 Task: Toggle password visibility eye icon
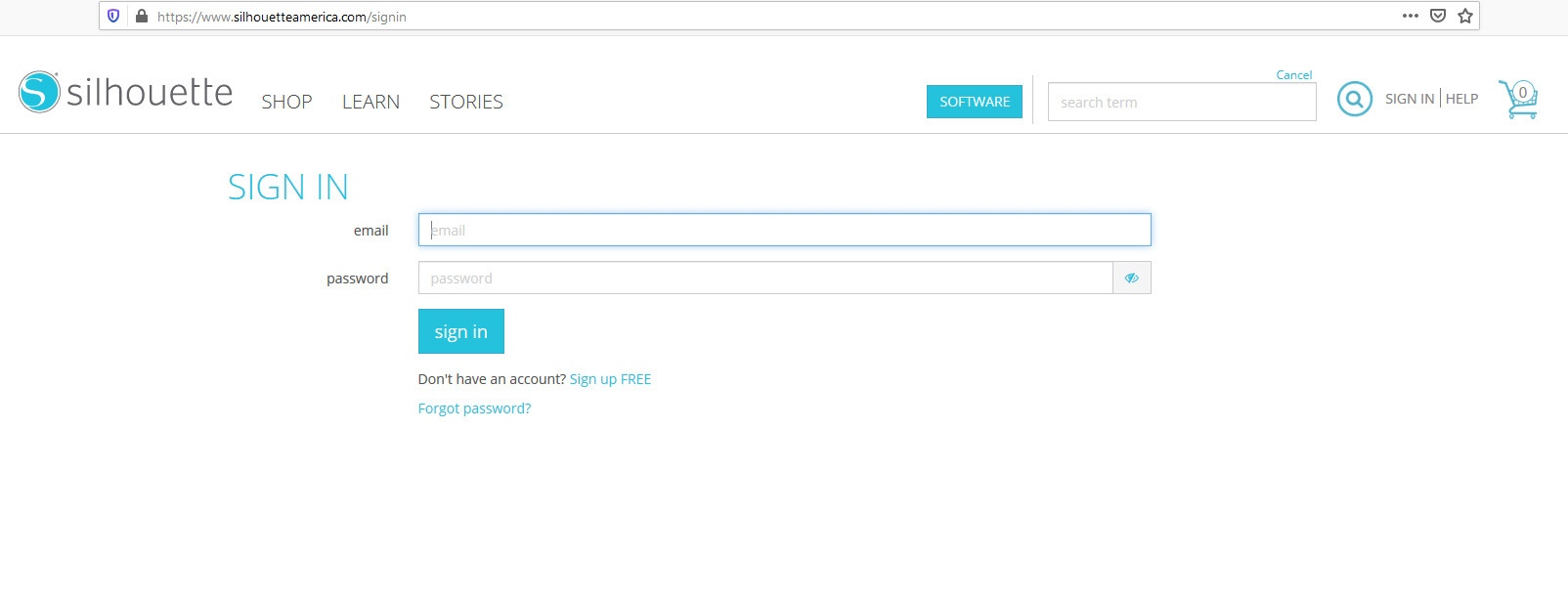pos(1131,279)
